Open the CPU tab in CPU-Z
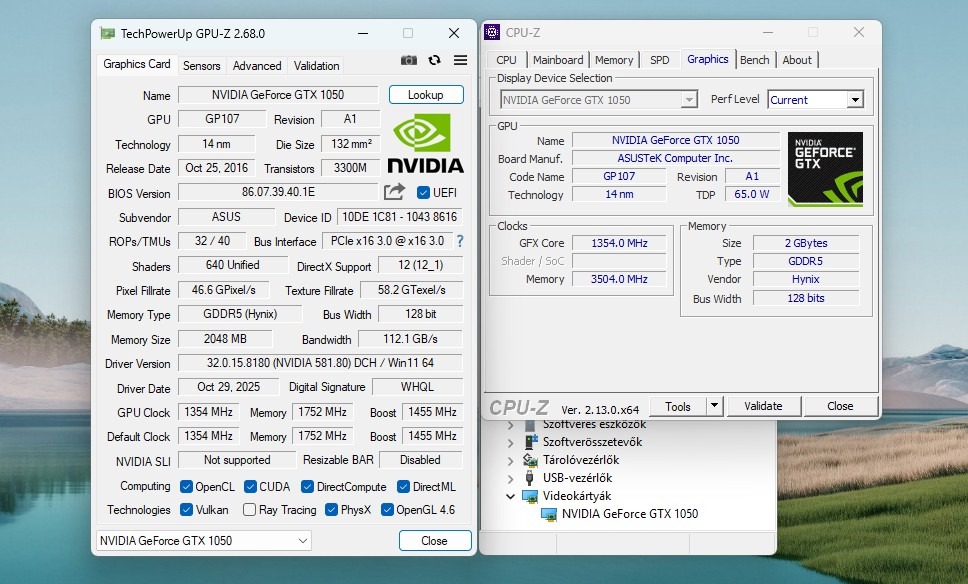The image size is (968, 584). pos(506,60)
